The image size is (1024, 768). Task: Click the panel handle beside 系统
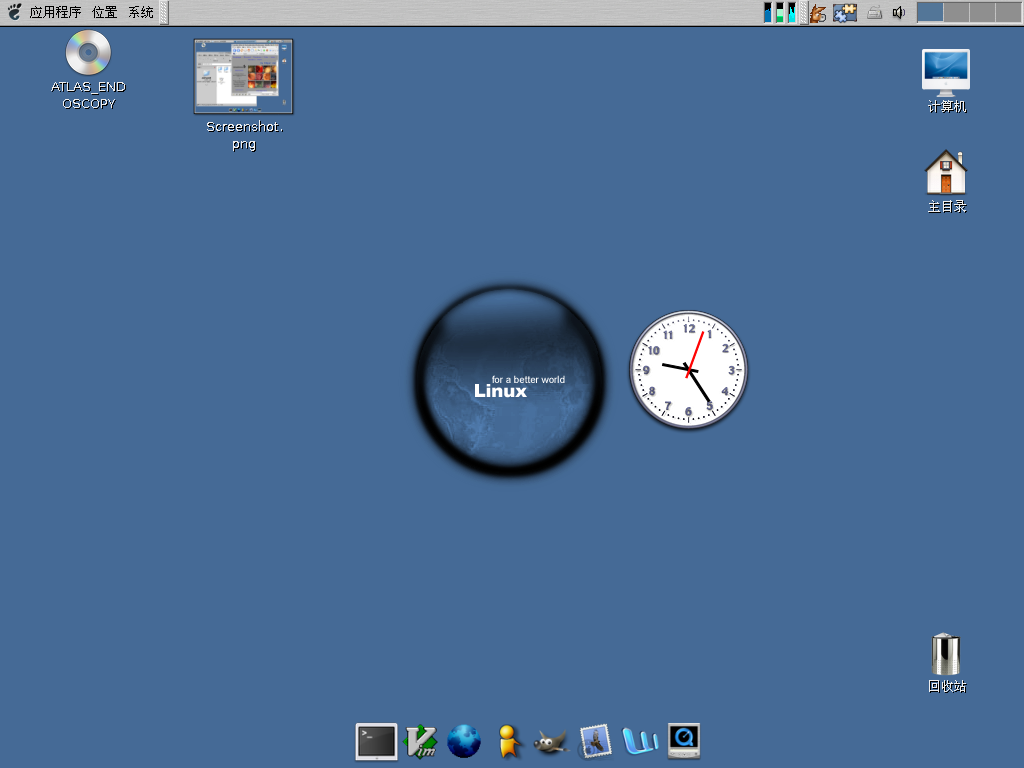(164, 12)
